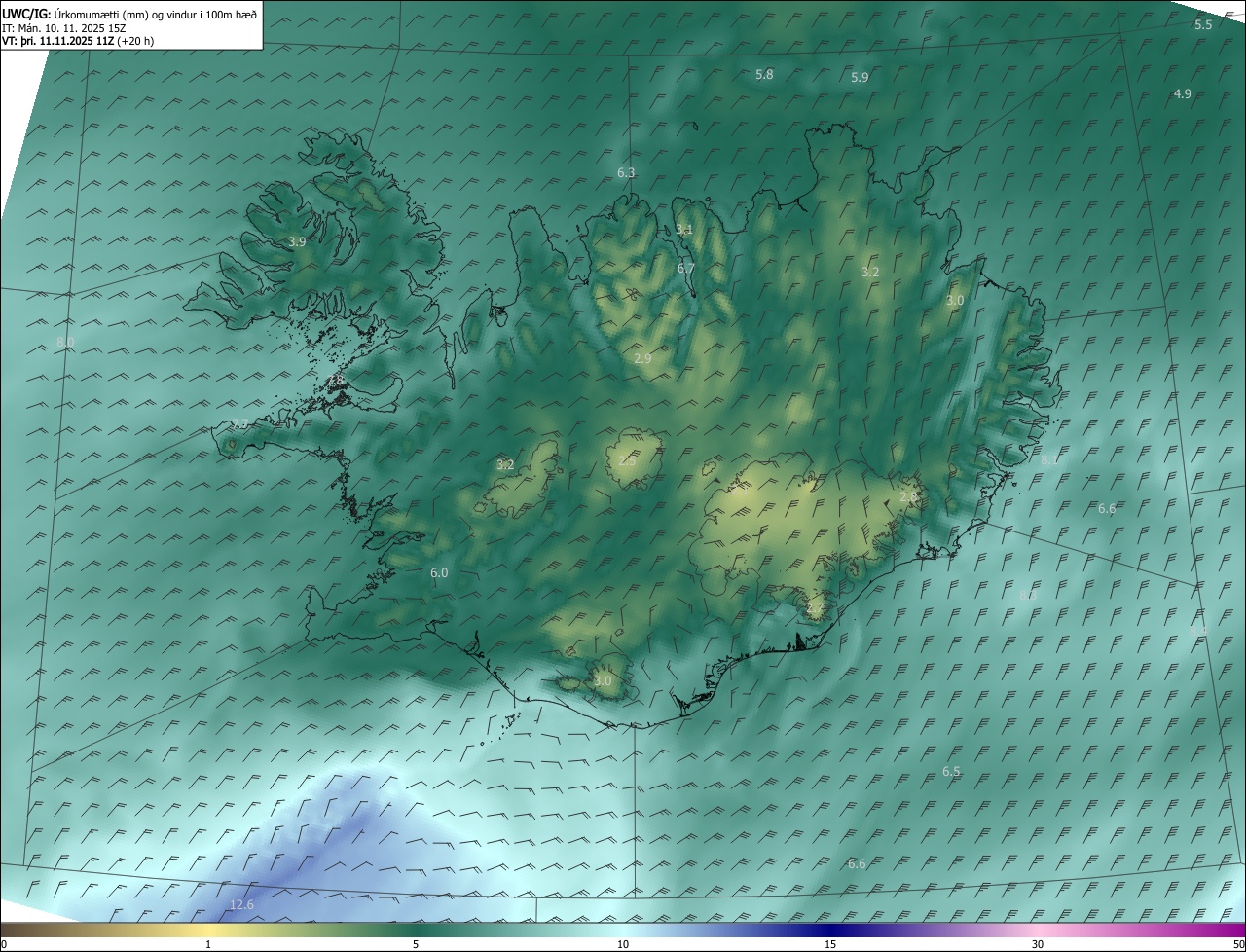Image resolution: width=1246 pixels, height=952 pixels.
Task: Click the color scale label 10
Action: tap(623, 944)
